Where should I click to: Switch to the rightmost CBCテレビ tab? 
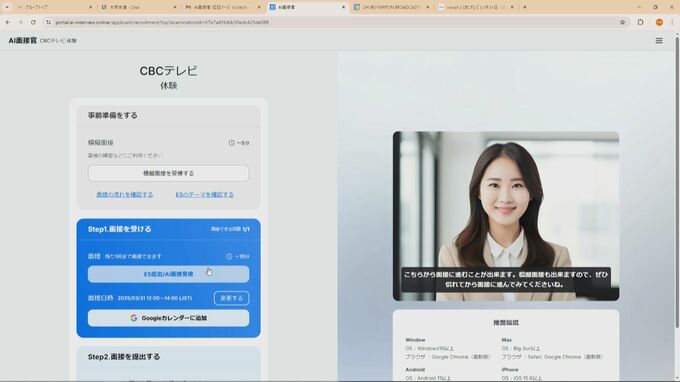(x=475, y=7)
